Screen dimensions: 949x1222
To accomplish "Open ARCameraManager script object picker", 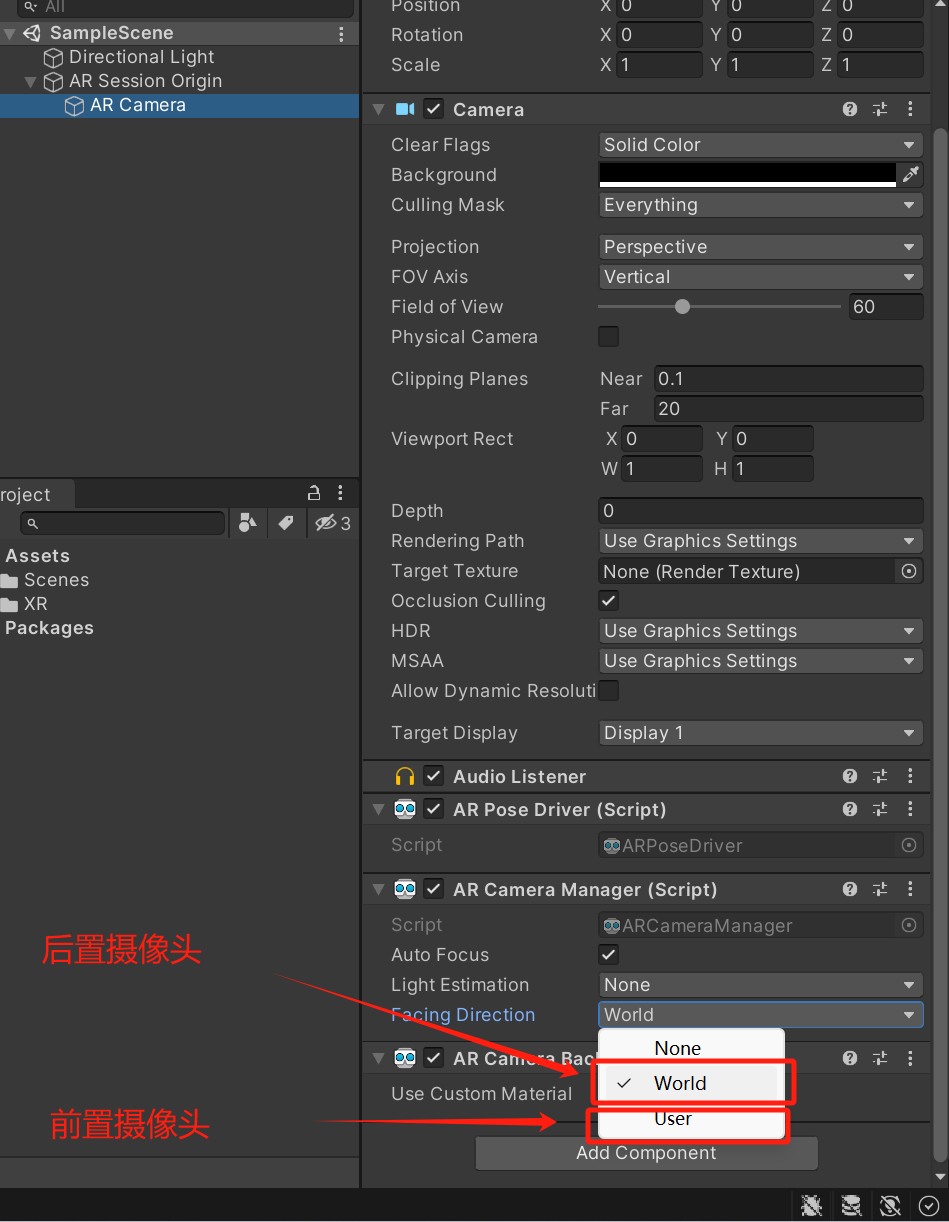I will point(909,925).
